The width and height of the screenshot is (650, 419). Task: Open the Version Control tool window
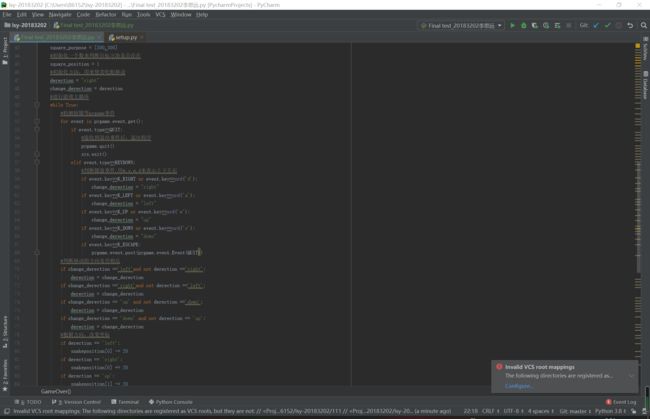click(x=76, y=402)
